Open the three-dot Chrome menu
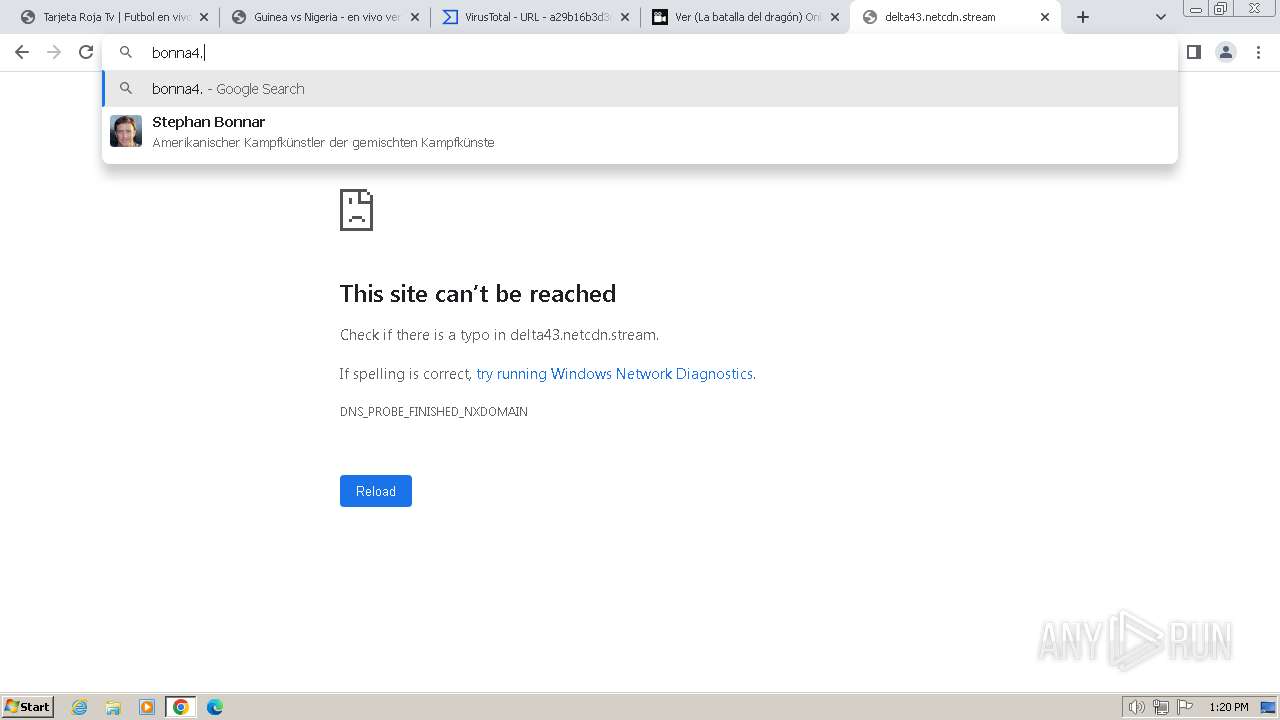This screenshot has width=1280, height=720. click(1258, 52)
